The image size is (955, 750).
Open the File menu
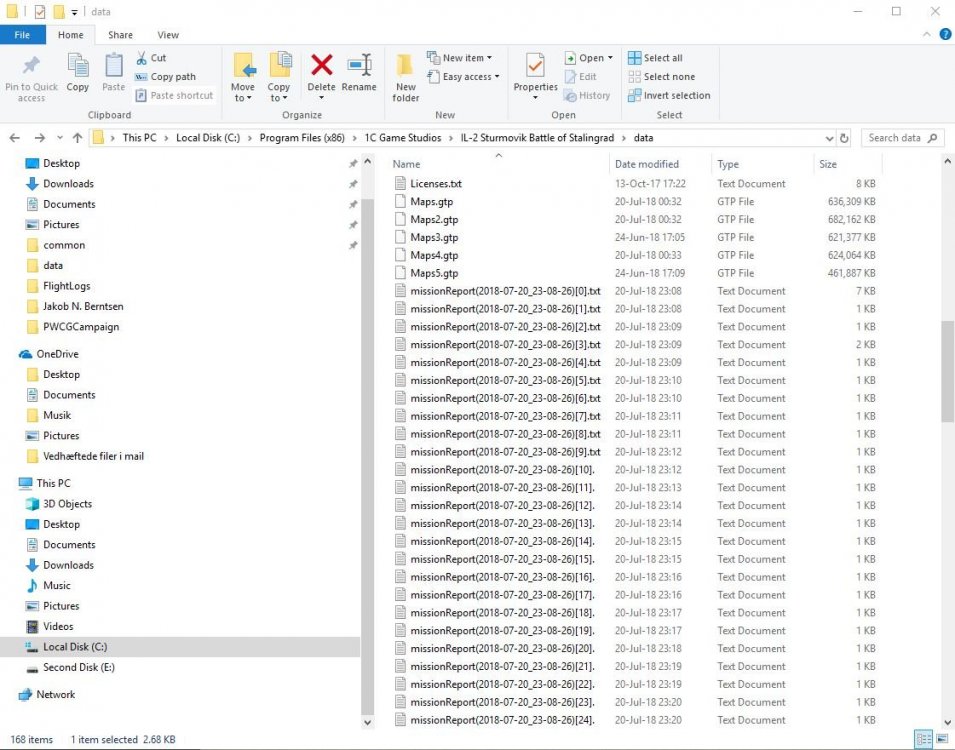point(22,35)
